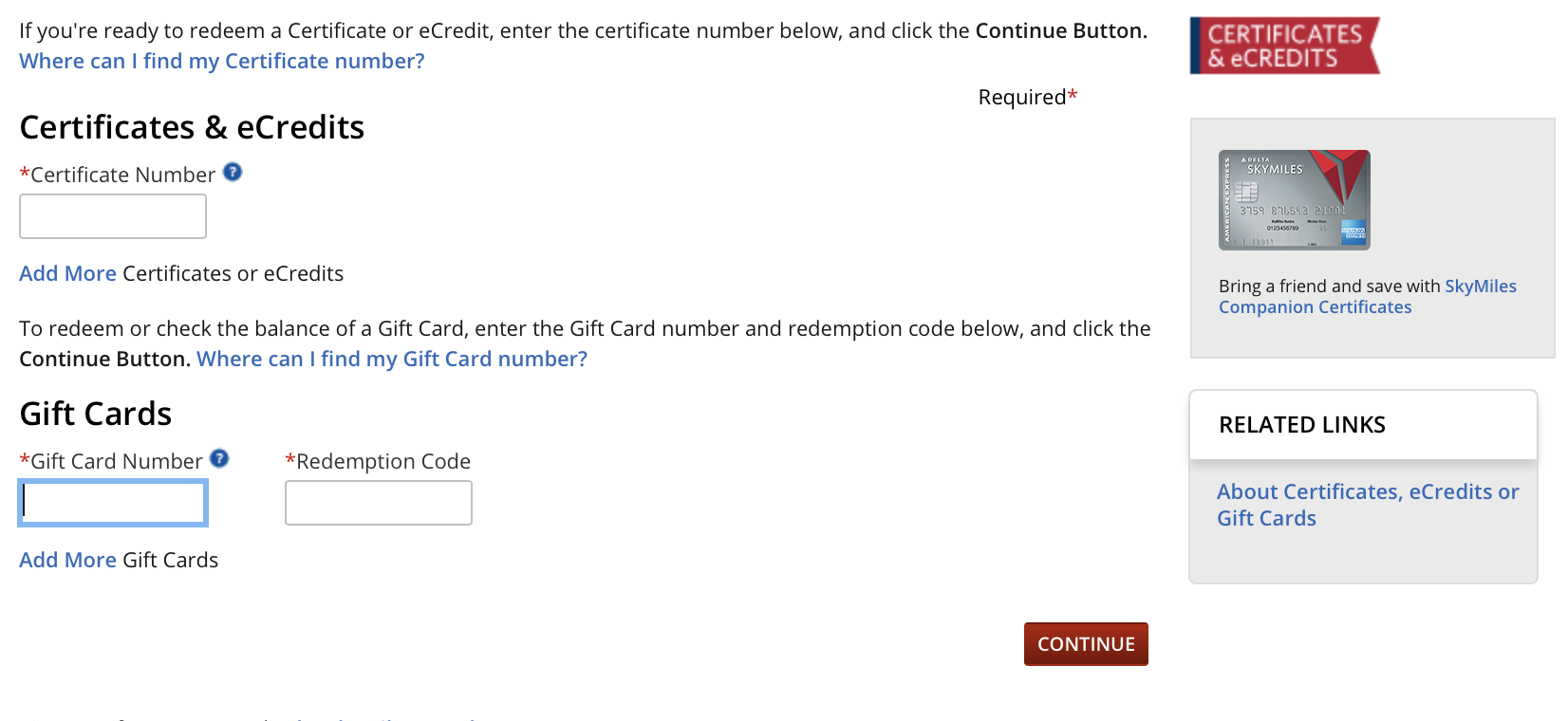Click the Delta SkyMiles credit card image
1568x721 pixels.
point(1294,200)
